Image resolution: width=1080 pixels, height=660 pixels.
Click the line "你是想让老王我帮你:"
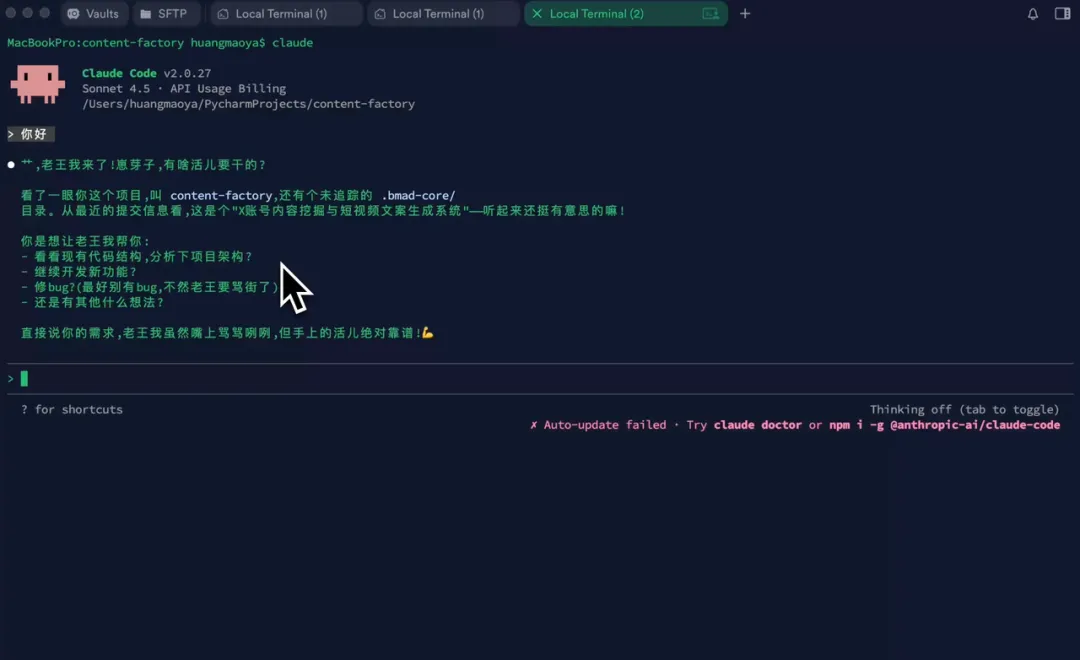pos(85,241)
